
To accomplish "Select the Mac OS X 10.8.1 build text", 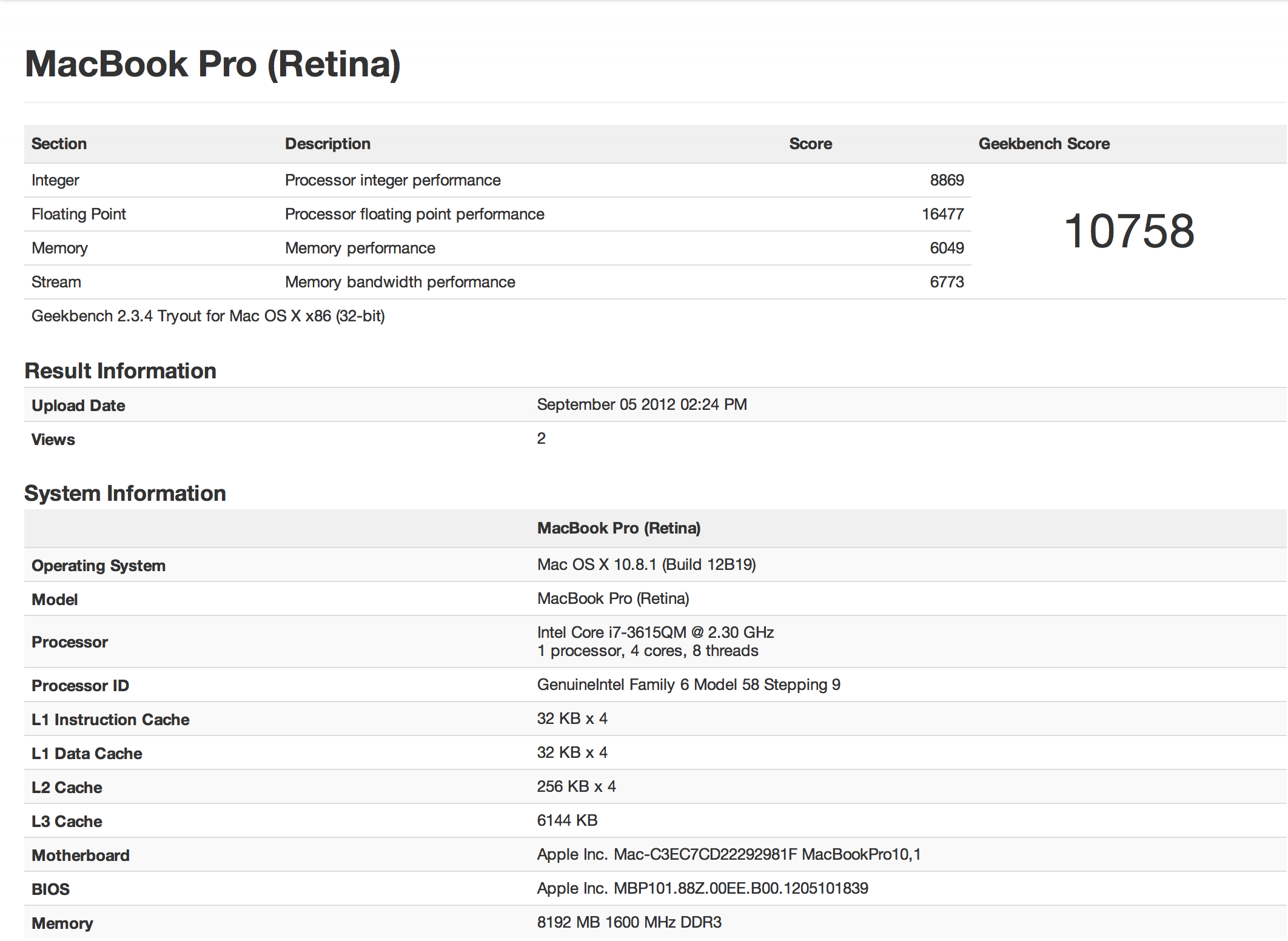I will click(x=646, y=564).
